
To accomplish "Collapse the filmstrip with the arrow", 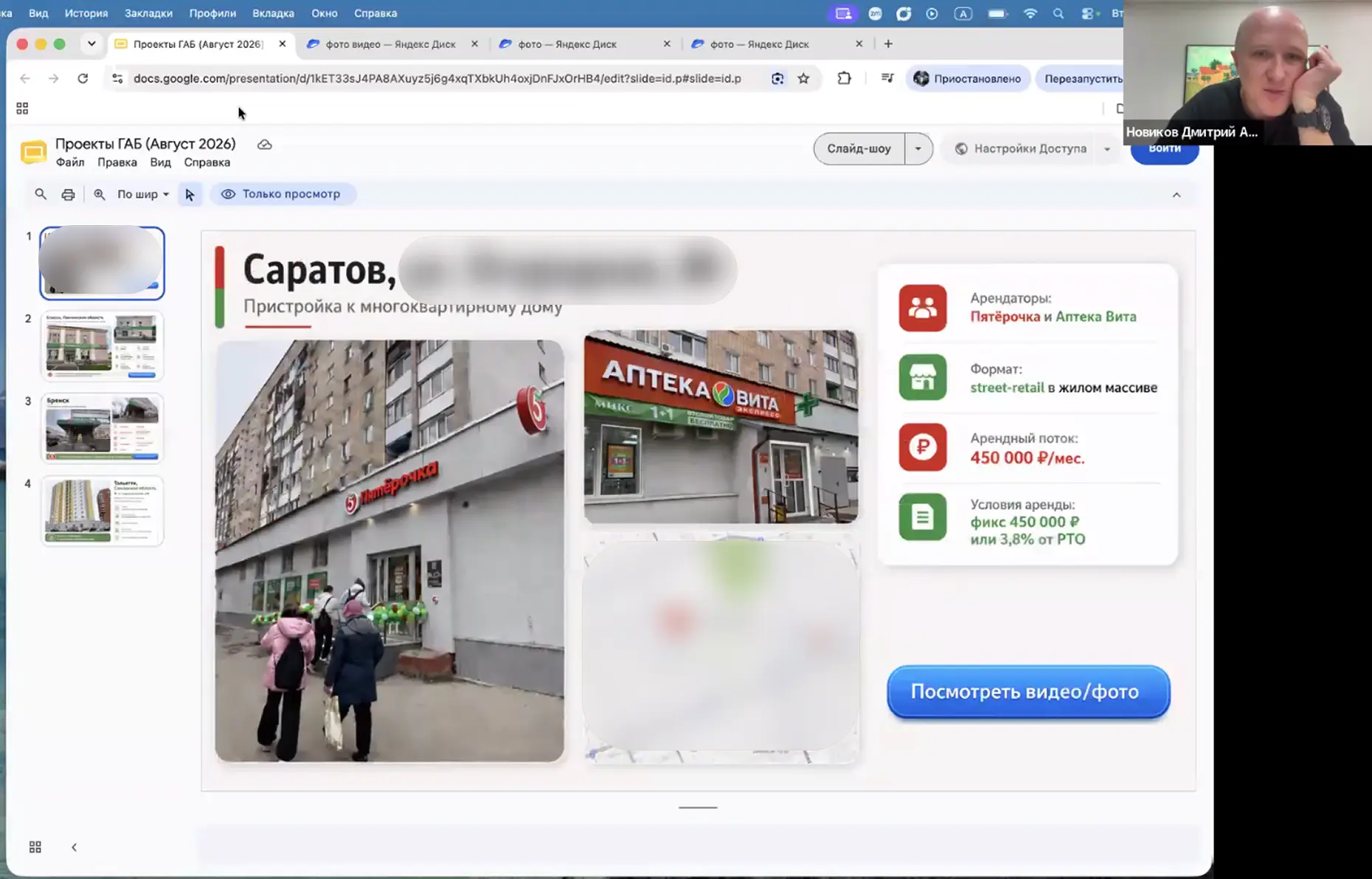I will pos(74,847).
